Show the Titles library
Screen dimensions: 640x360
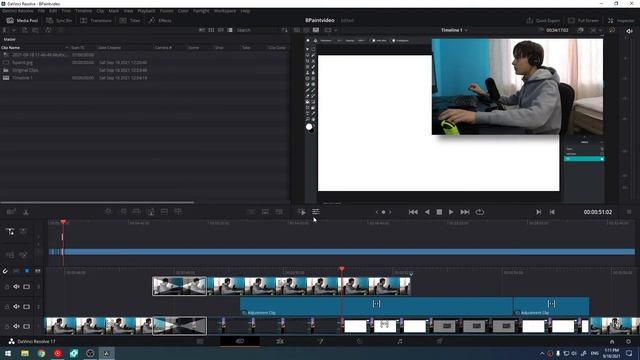(x=130, y=20)
